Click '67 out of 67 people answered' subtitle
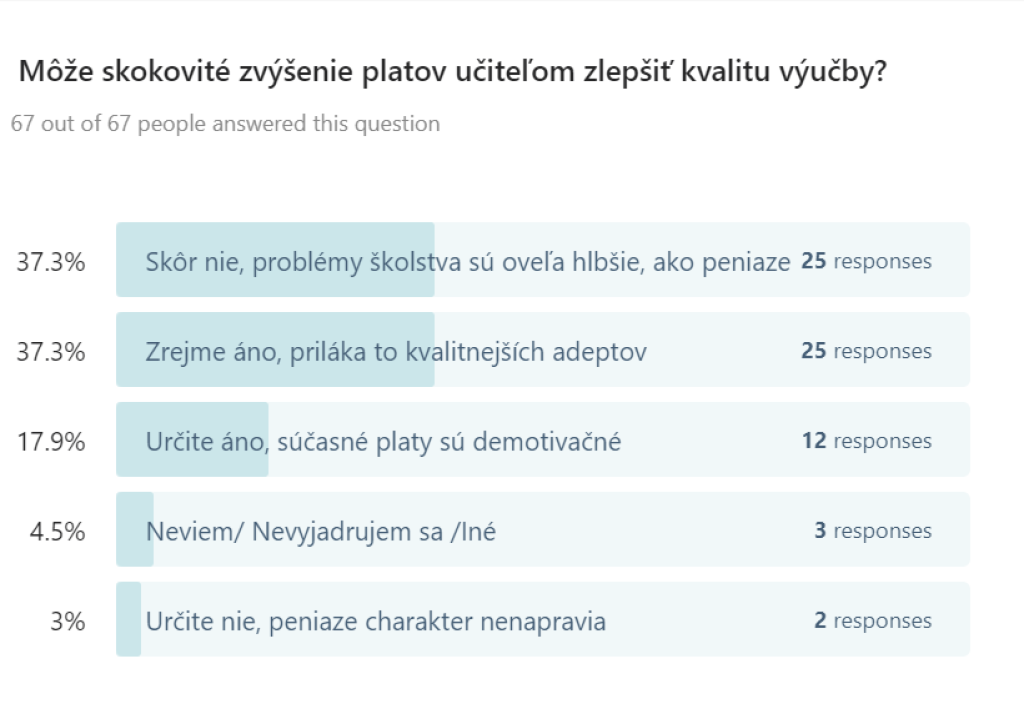The height and width of the screenshot is (709, 1024). 225,123
